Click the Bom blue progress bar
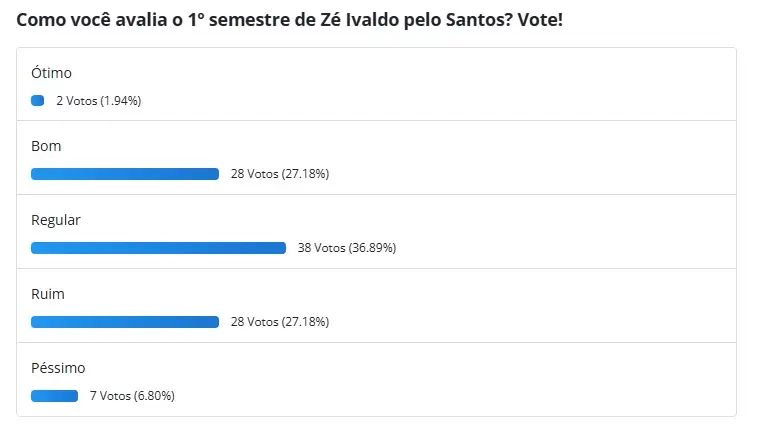Image resolution: width=759 pixels, height=439 pixels. click(x=125, y=174)
